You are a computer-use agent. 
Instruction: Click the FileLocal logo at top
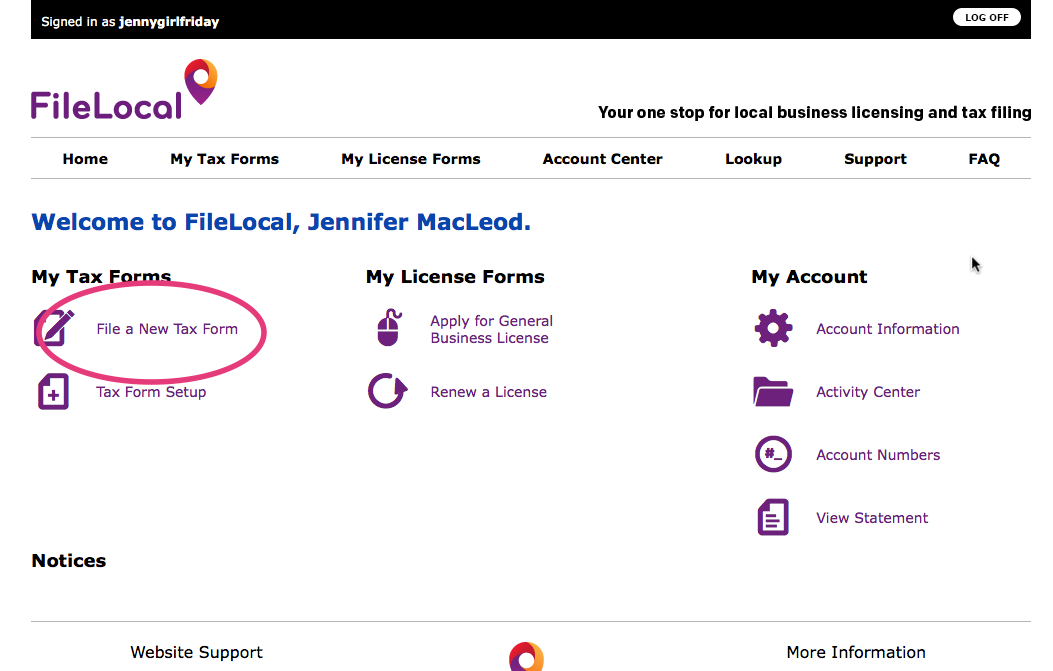[124, 90]
